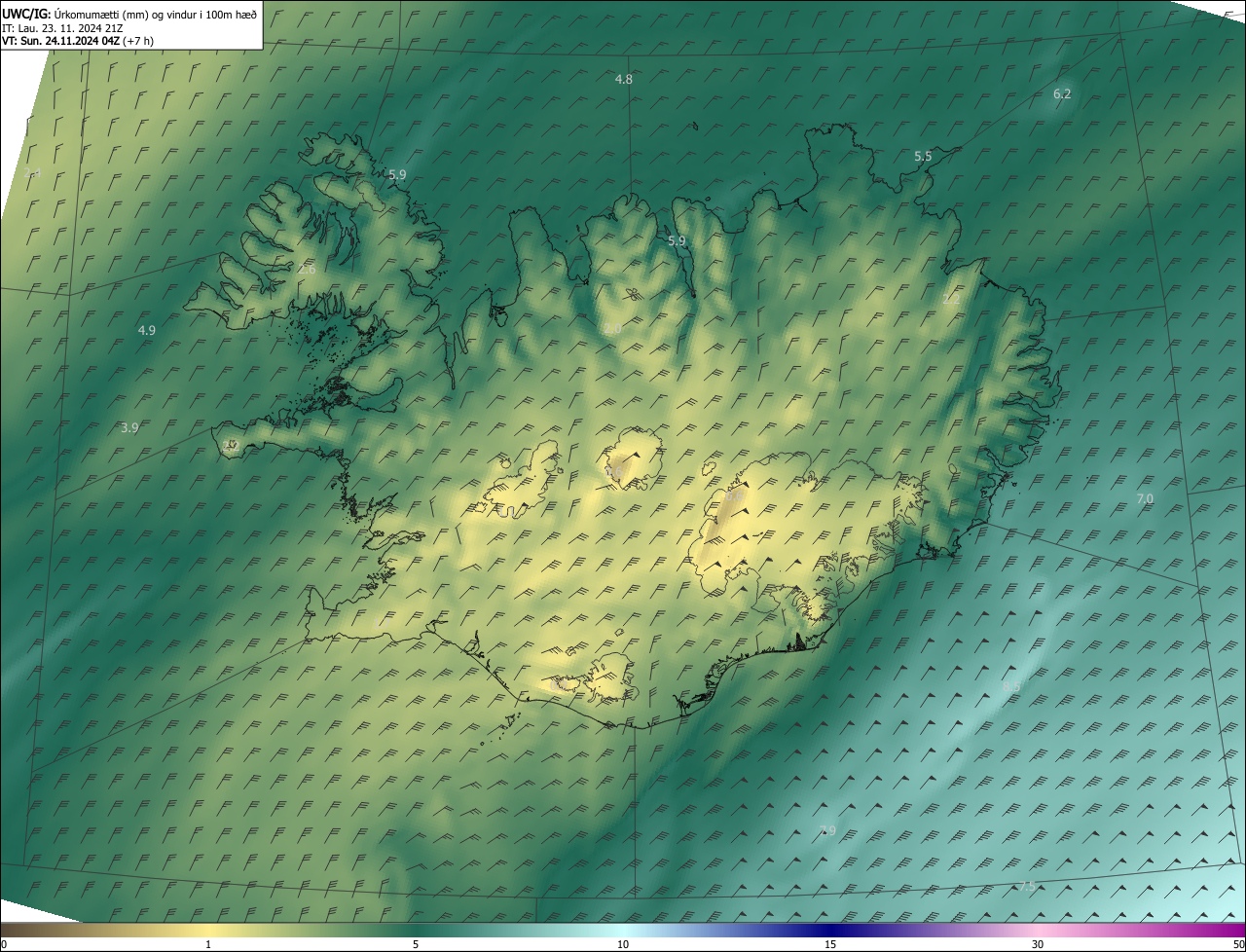Click the IT: Lau. 23. 11. 2024 21Z line

tap(64, 28)
